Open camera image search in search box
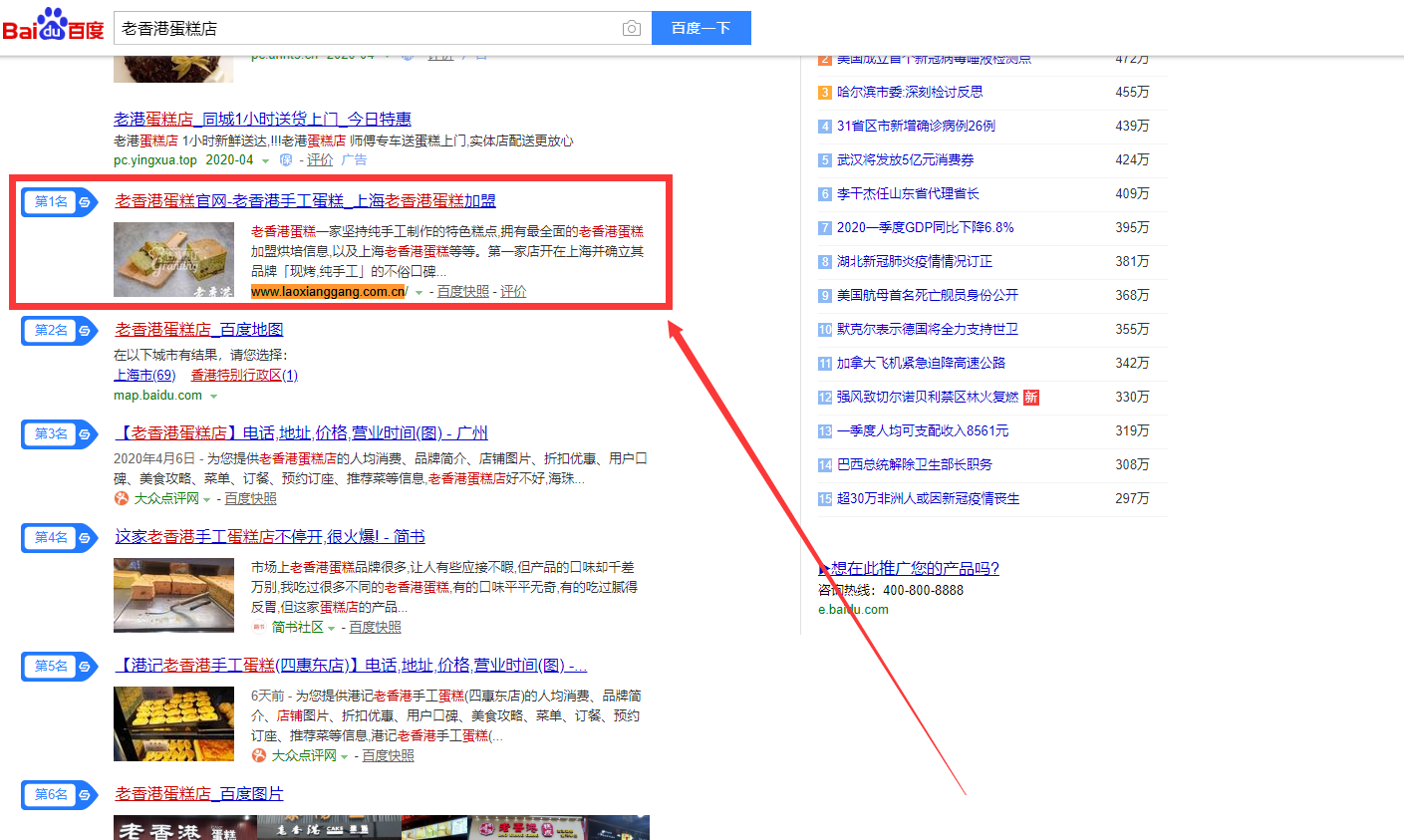 tap(632, 28)
